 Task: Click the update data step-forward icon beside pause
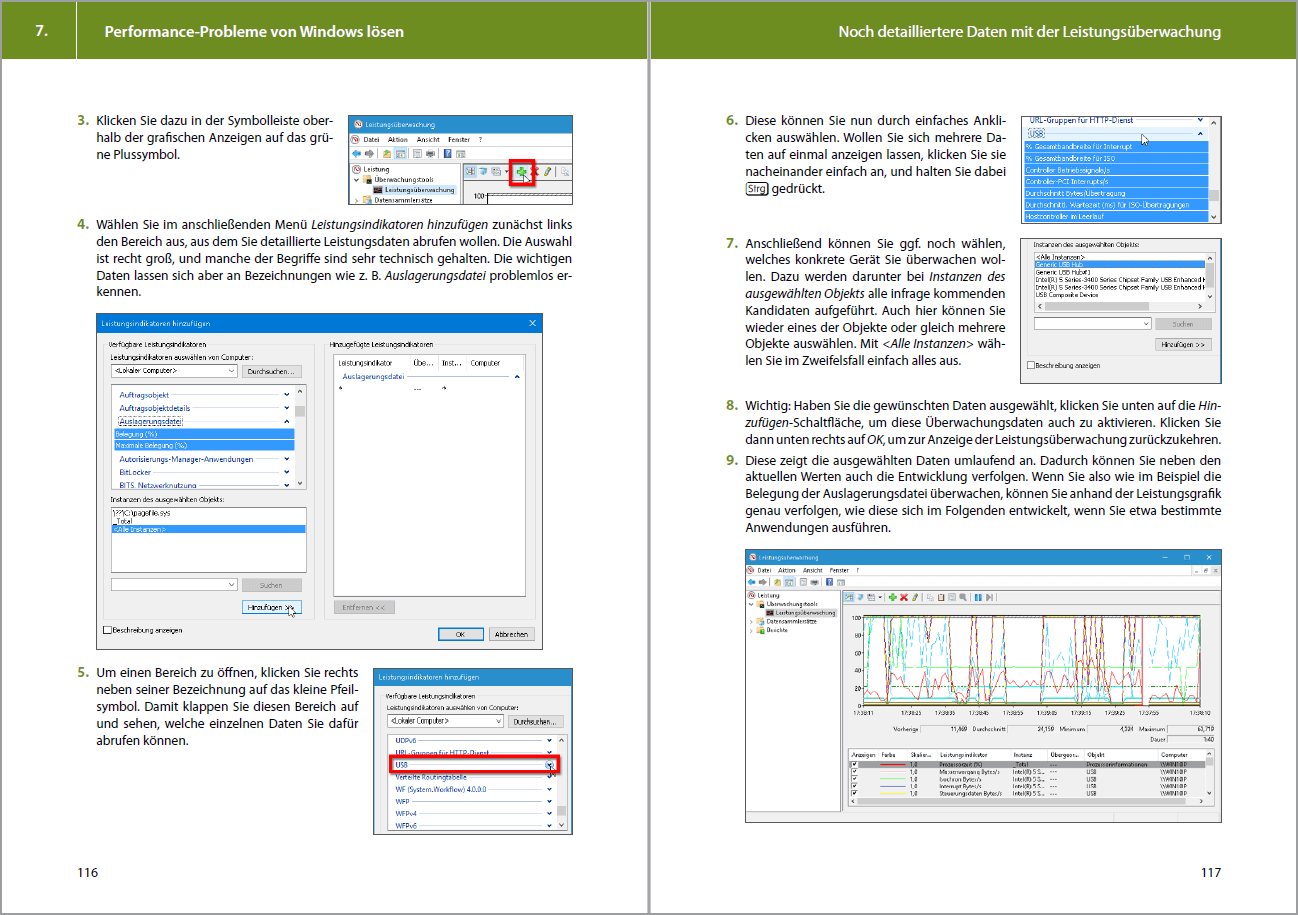point(989,597)
